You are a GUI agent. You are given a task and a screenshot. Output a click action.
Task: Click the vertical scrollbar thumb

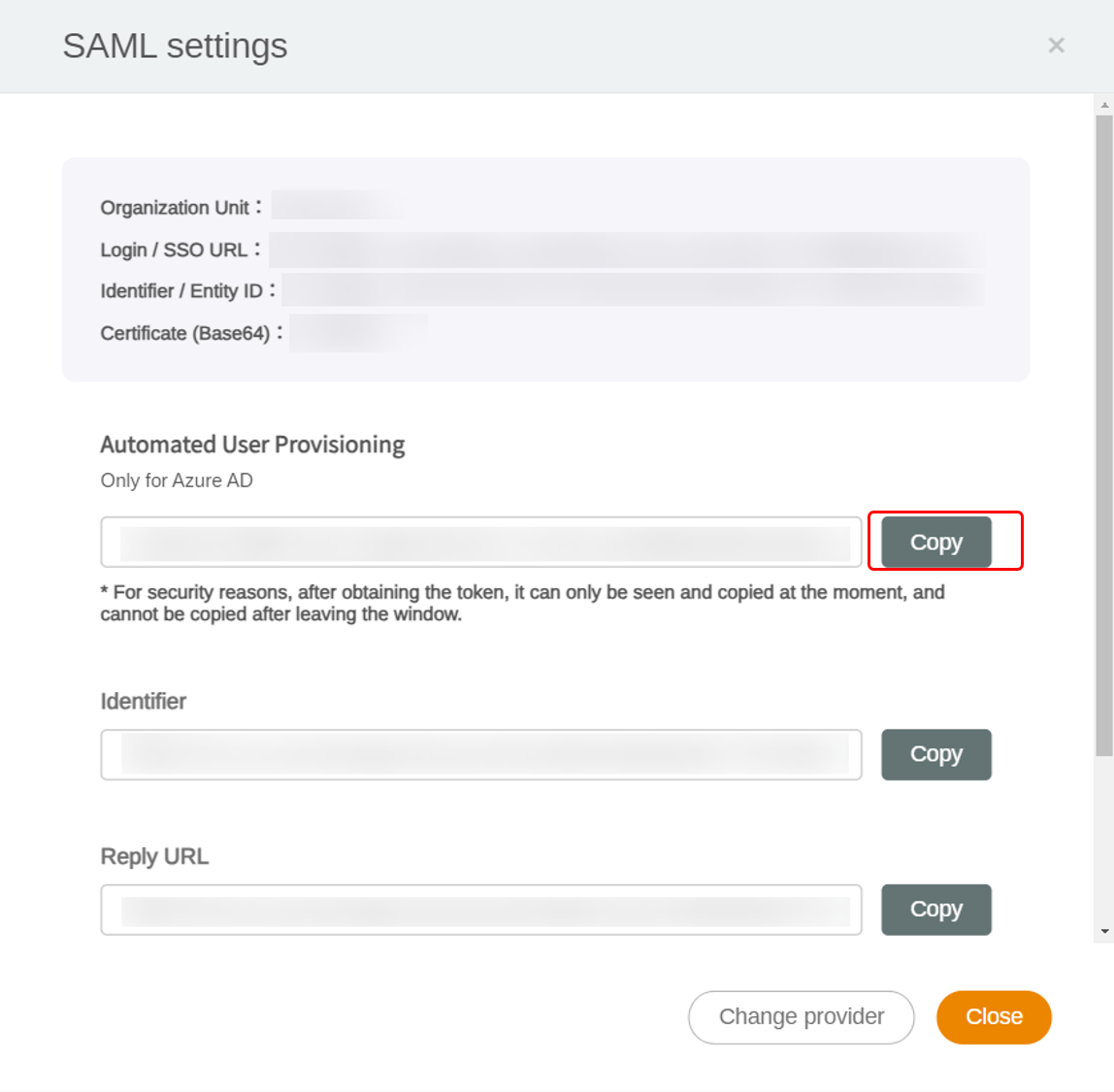coord(1104,435)
